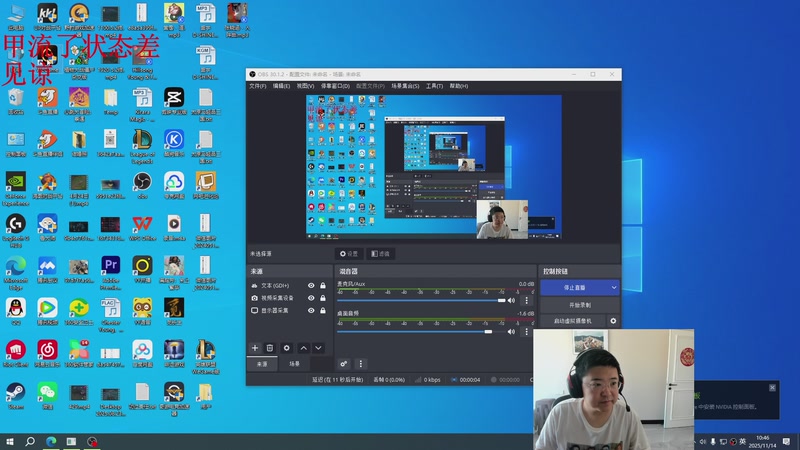Select the Recycle Bin desktop icon
This screenshot has height=450, width=800.
click(15, 101)
